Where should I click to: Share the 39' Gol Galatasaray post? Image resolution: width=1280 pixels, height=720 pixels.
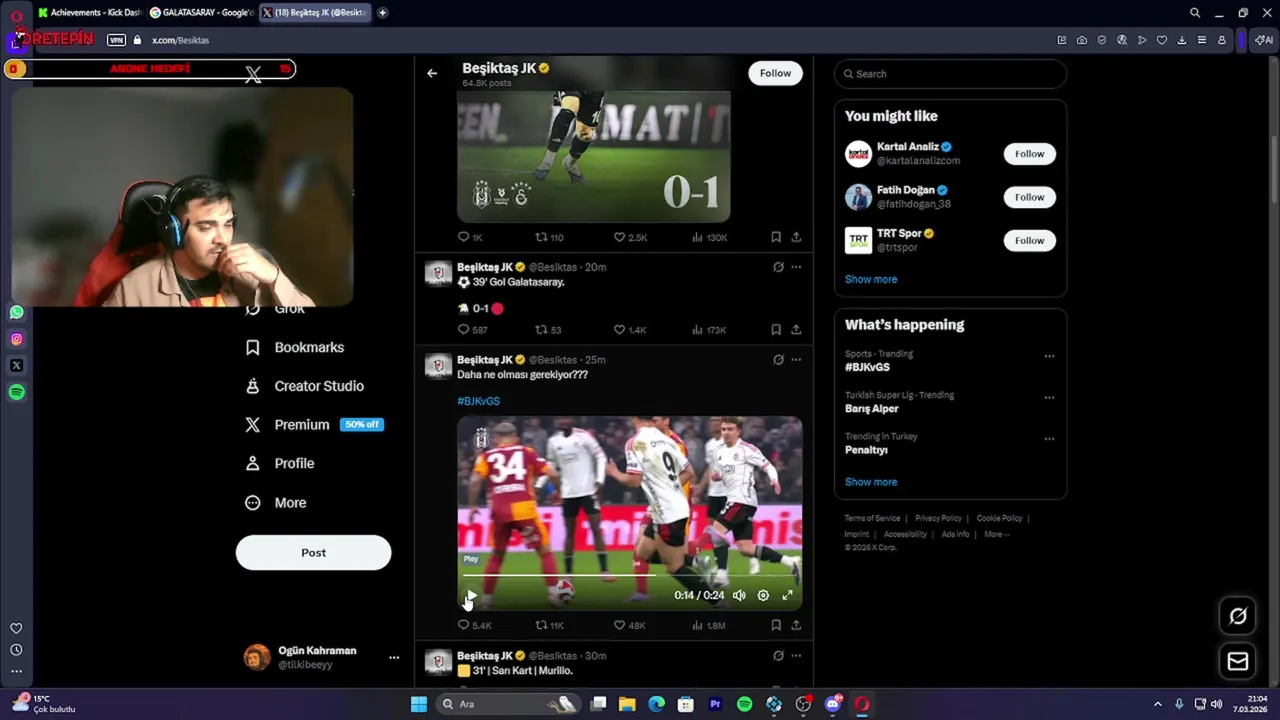pyautogui.click(x=796, y=330)
